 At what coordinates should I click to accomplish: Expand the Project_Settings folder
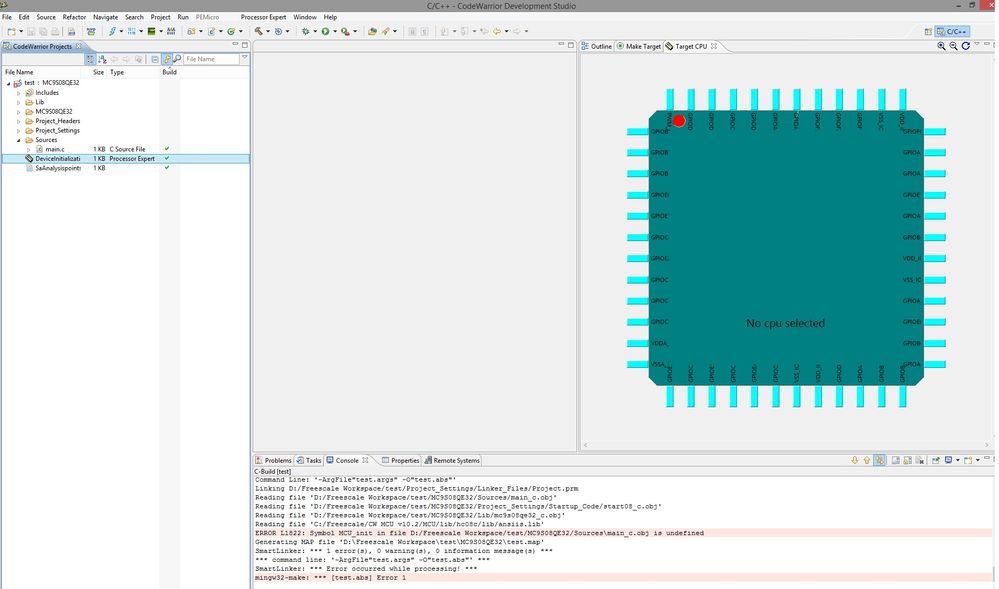click(x=19, y=130)
